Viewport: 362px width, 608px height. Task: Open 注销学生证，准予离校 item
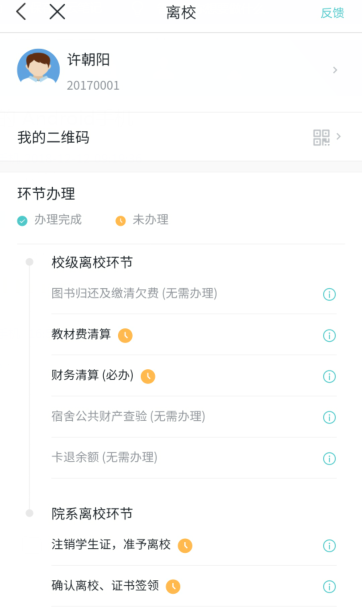tap(194, 545)
